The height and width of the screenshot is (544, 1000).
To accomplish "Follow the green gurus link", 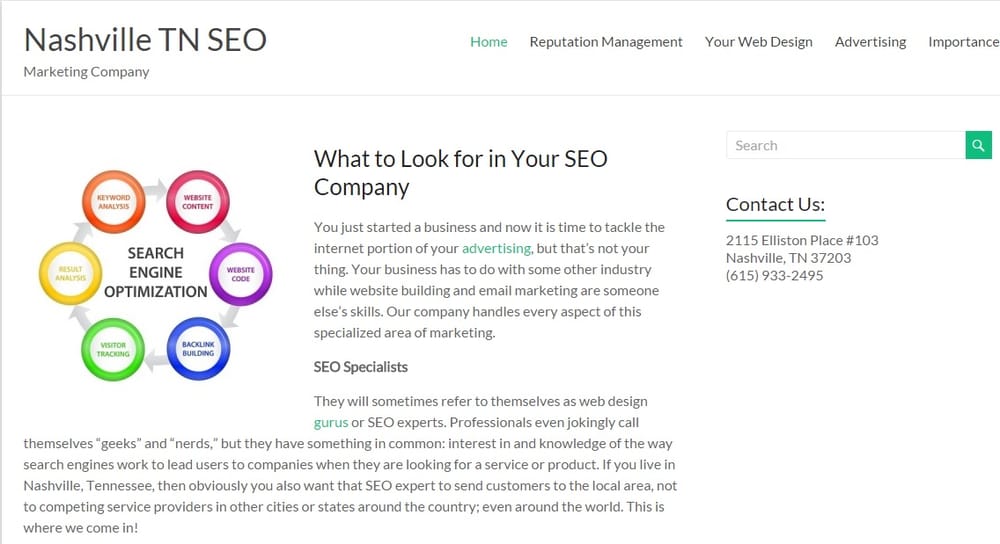I will click(x=331, y=422).
